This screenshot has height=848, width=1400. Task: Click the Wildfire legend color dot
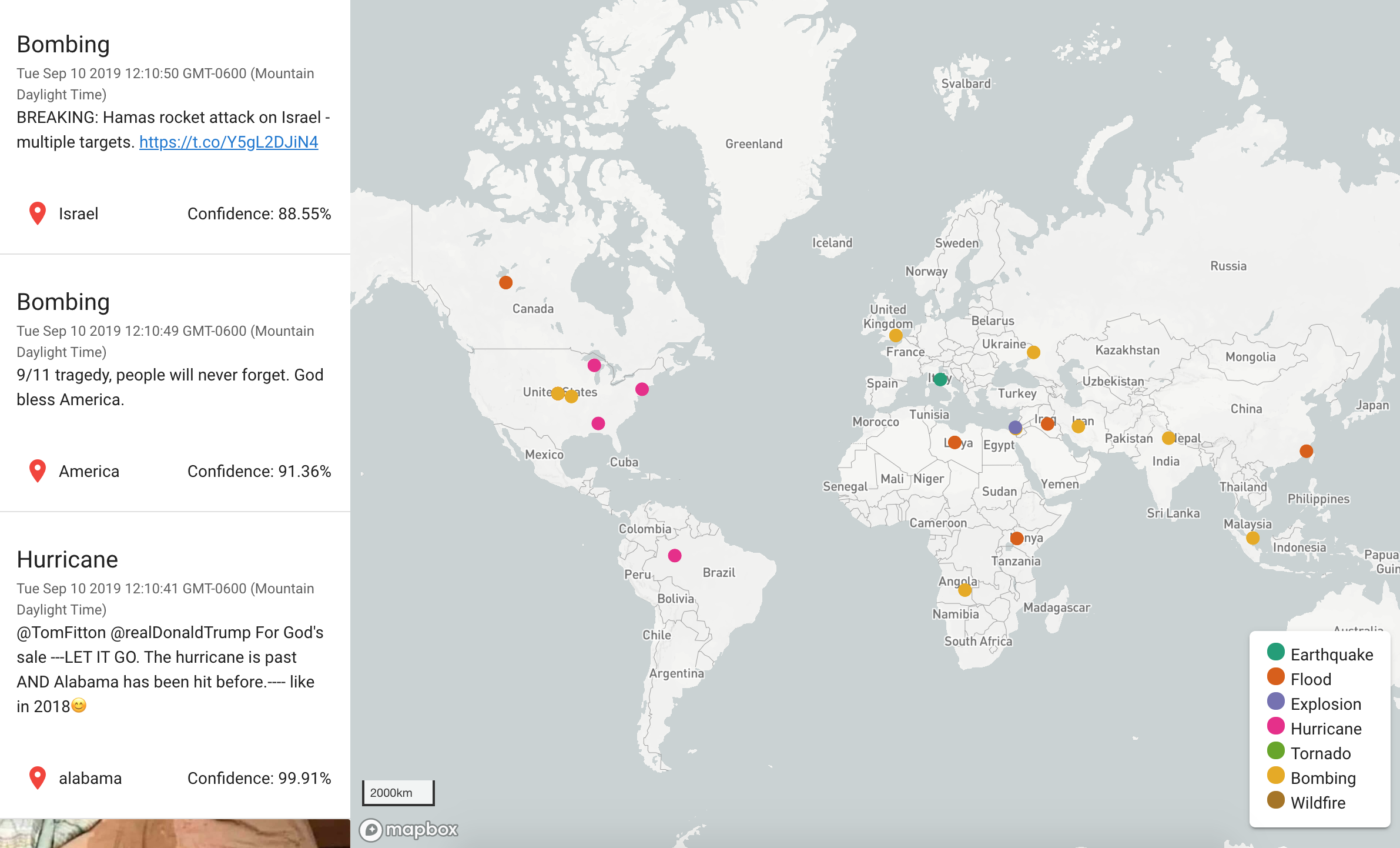point(1276,800)
